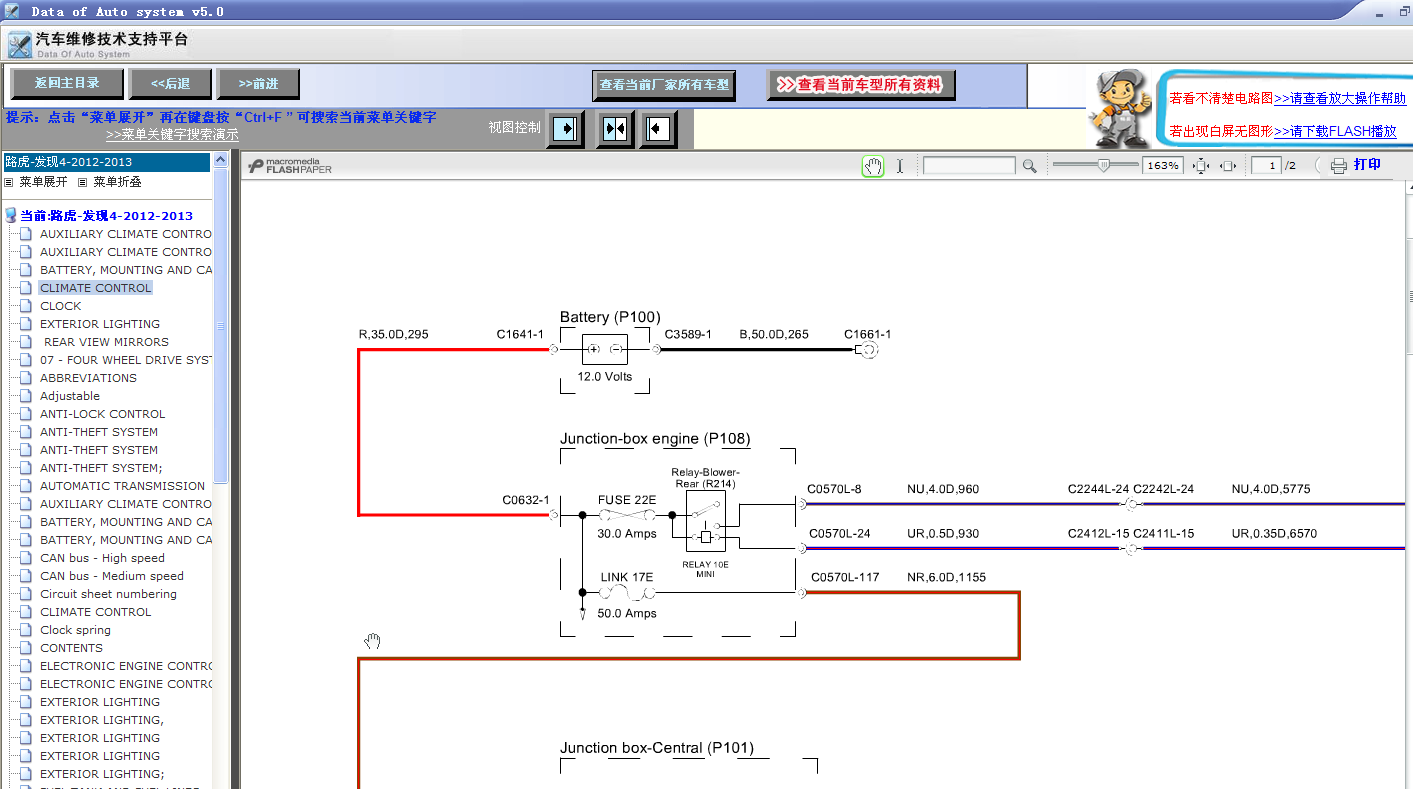Select the hand pan tool
Viewport: 1413px width, 789px height.
(x=873, y=166)
